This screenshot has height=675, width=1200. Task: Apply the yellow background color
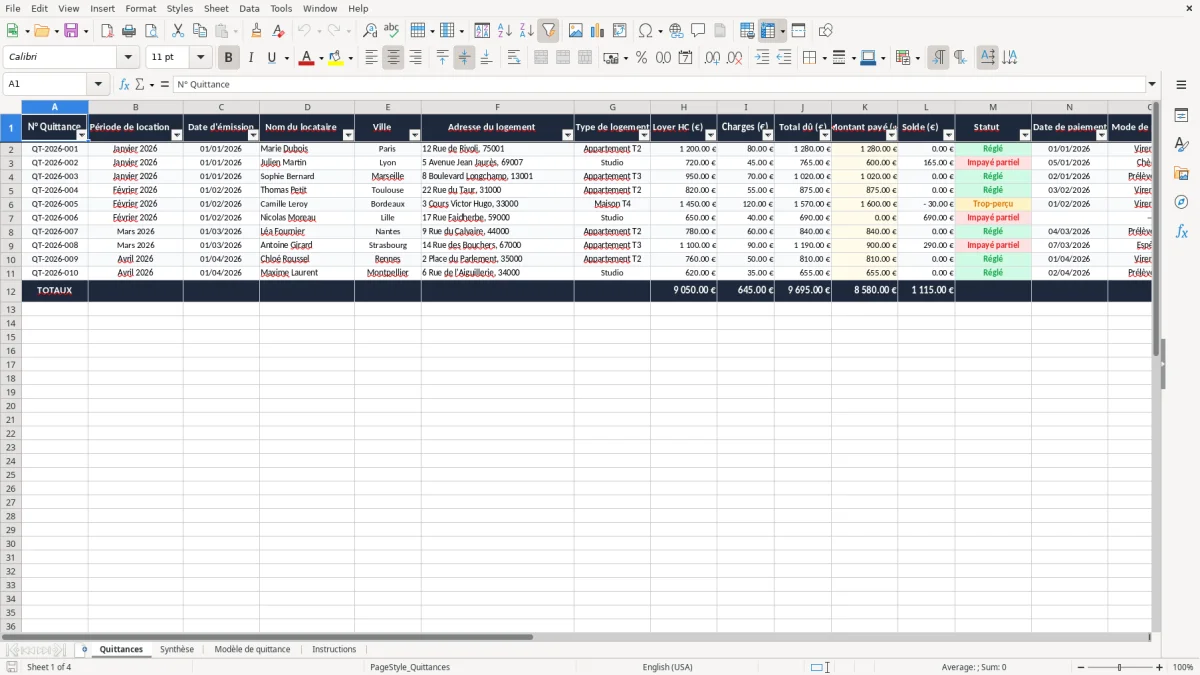[x=336, y=58]
